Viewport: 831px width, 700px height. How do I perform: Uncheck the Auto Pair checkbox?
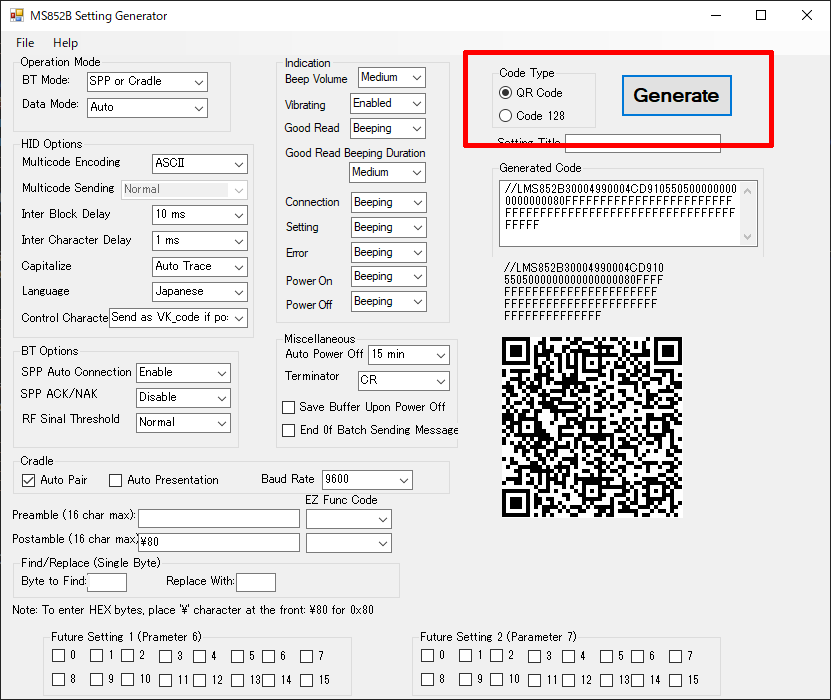click(29, 480)
